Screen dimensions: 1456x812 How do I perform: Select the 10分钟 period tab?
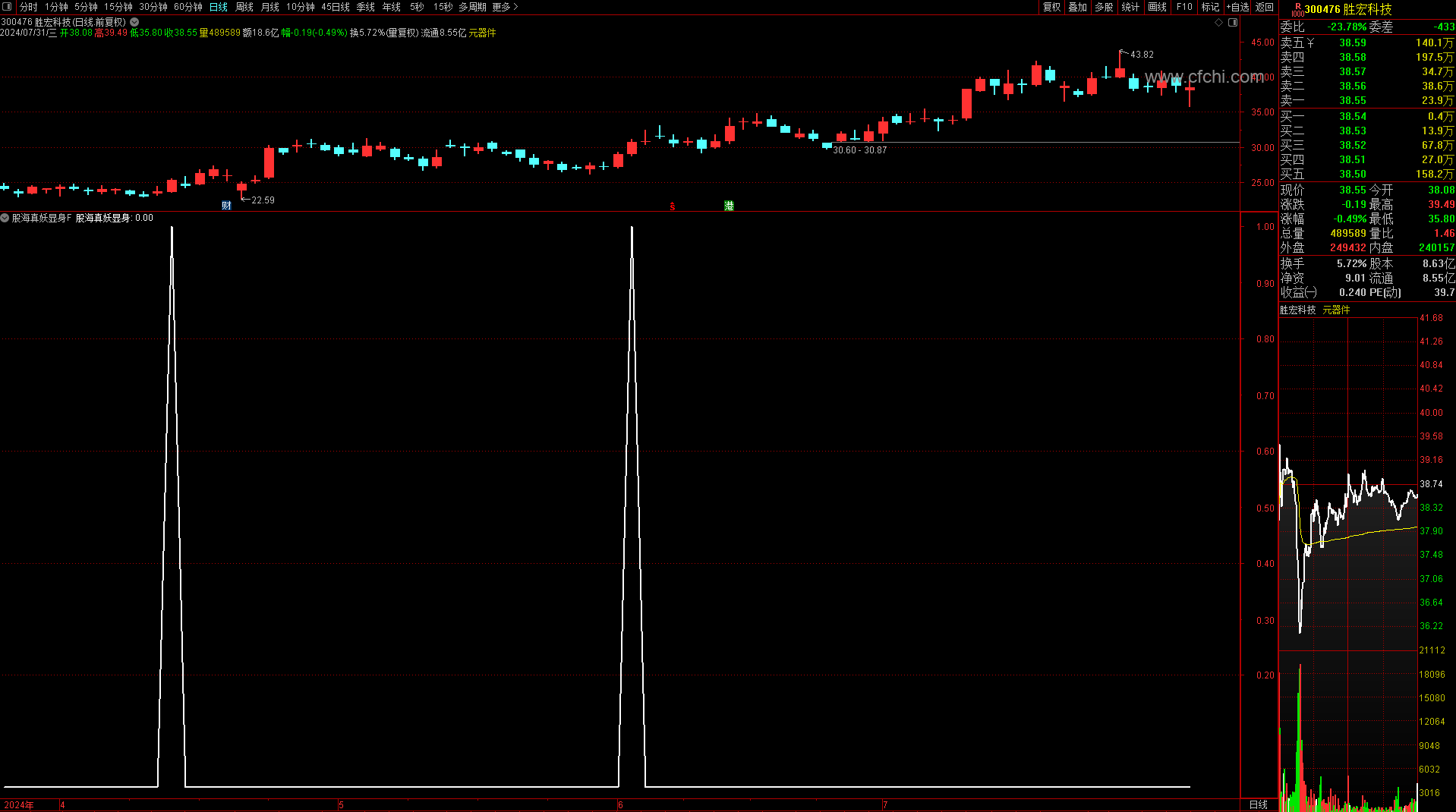point(301,7)
